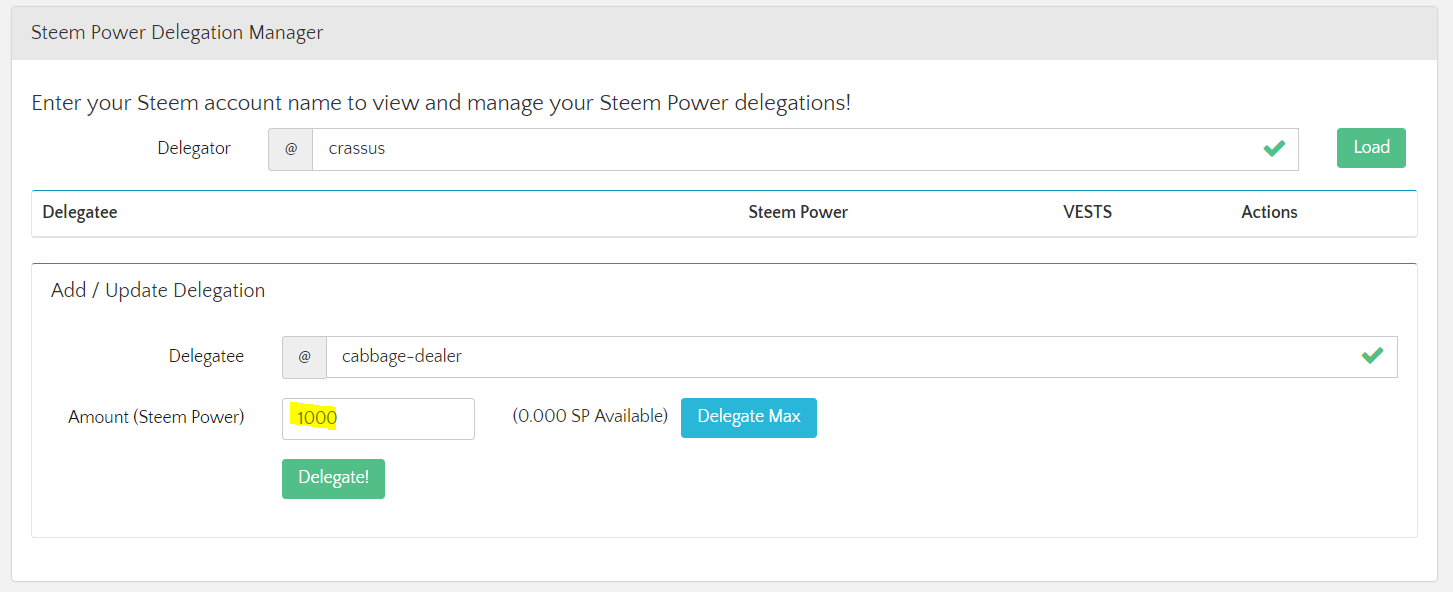Click the green Delegate! button
The width and height of the screenshot is (1453, 592).
tap(333, 478)
